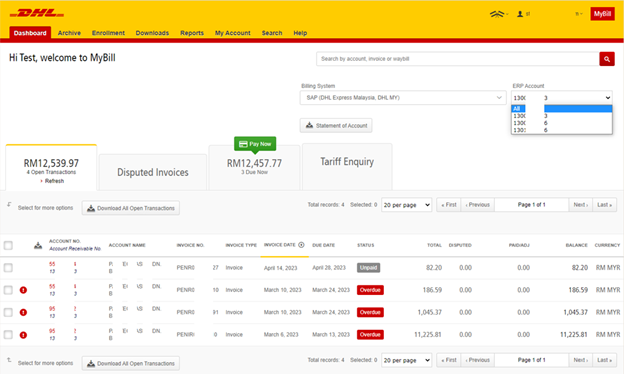Click the invoice date sort arrow icon
Screen dimensions: 624x374
301,245
